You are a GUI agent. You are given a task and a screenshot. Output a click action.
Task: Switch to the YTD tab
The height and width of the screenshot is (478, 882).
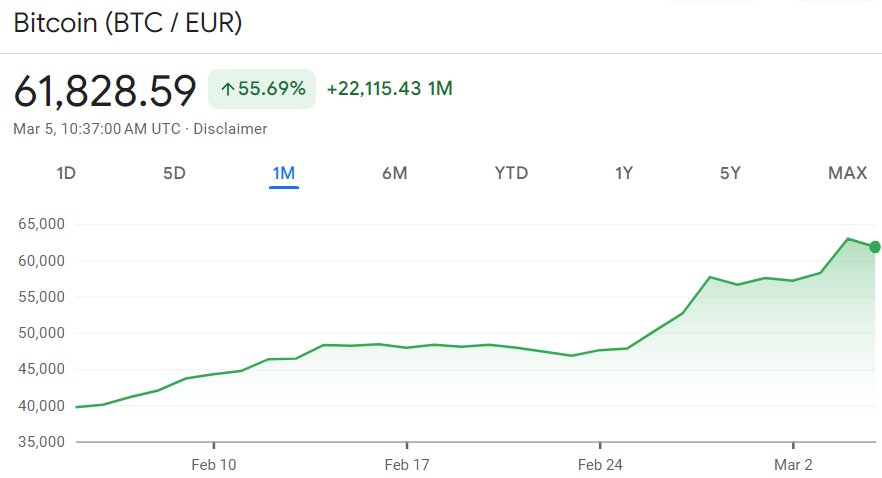(511, 173)
